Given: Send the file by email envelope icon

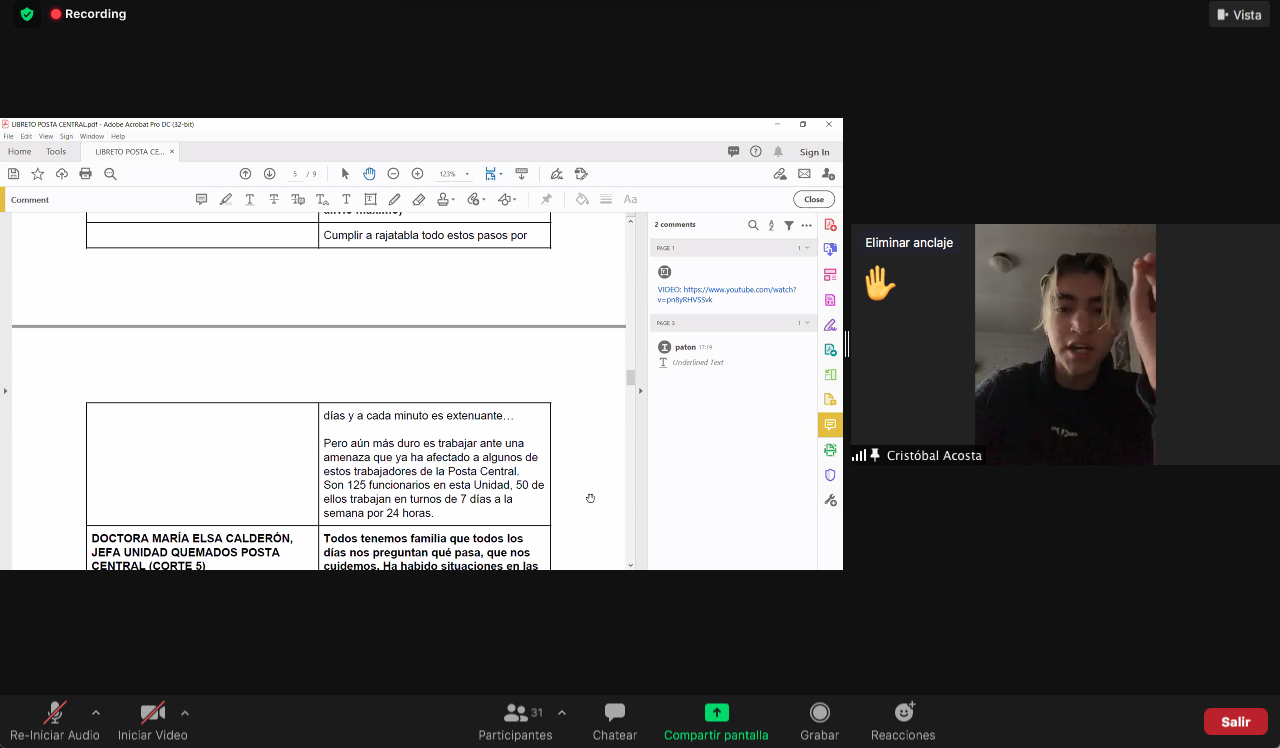Looking at the screenshot, I should [804, 174].
